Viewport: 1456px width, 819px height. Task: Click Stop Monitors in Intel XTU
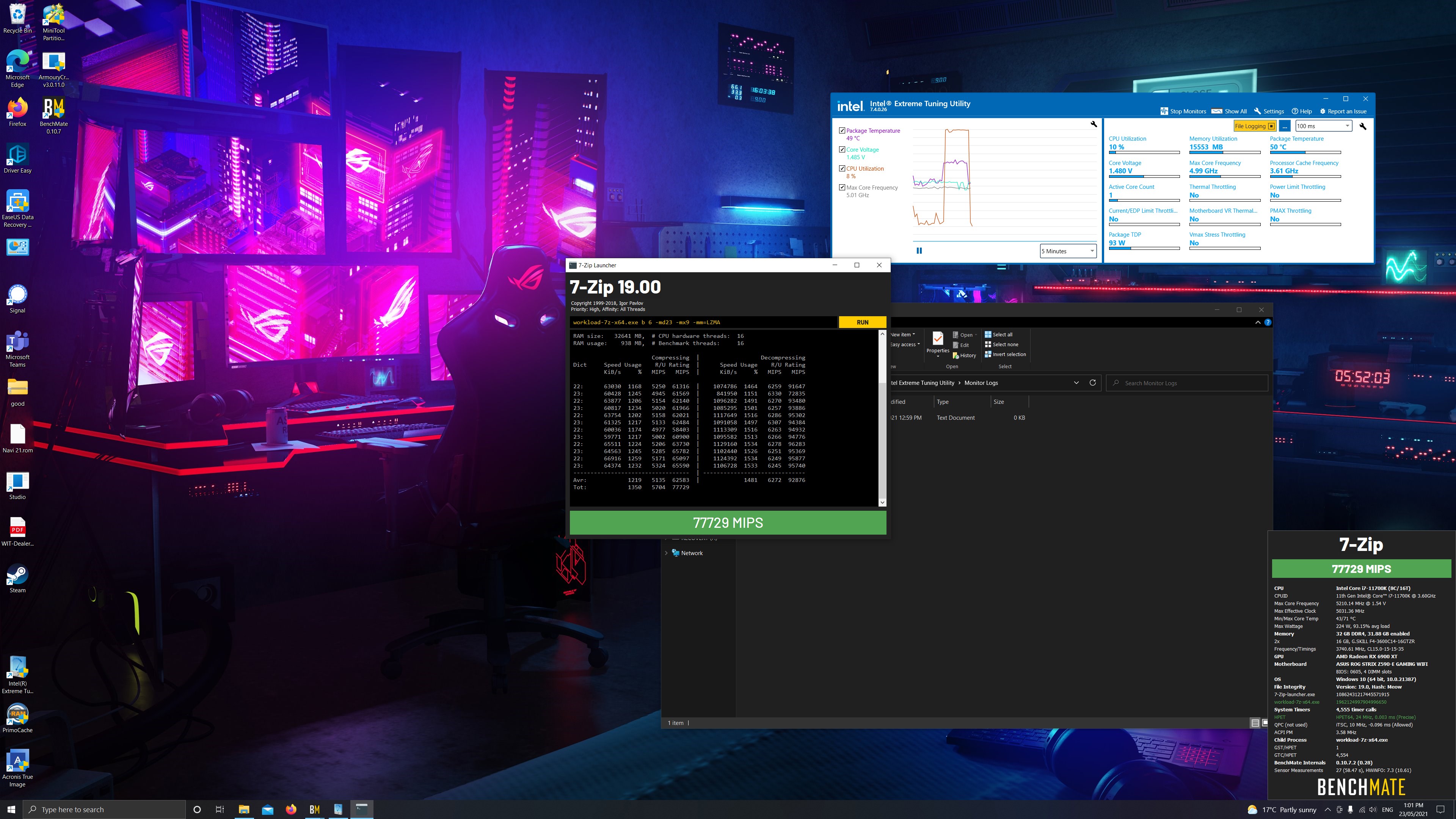coord(1183,111)
